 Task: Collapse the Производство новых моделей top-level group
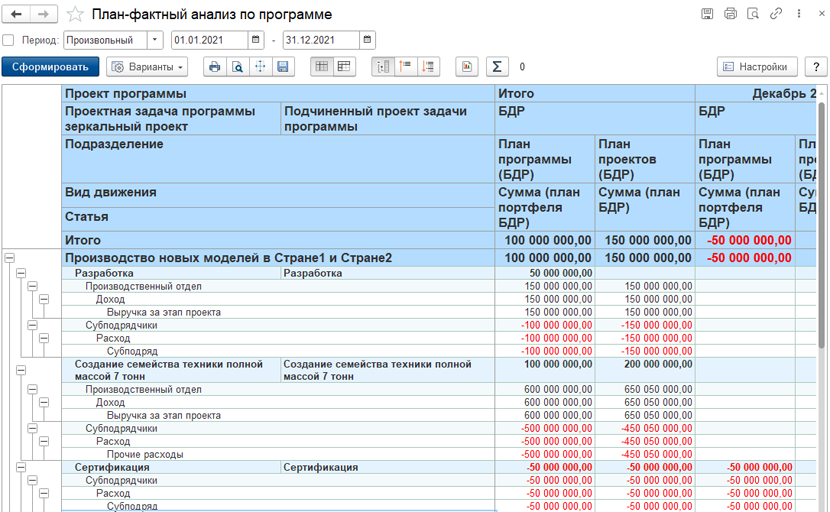[10, 258]
